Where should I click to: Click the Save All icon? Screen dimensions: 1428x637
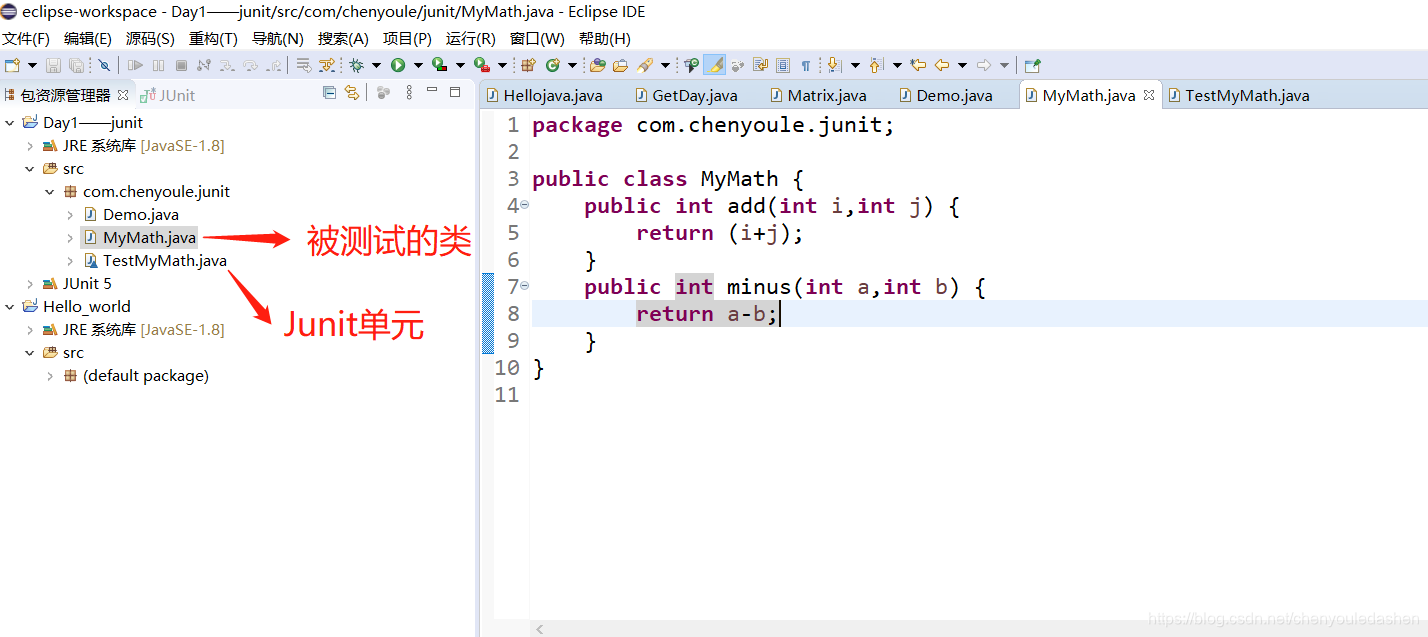tap(76, 65)
